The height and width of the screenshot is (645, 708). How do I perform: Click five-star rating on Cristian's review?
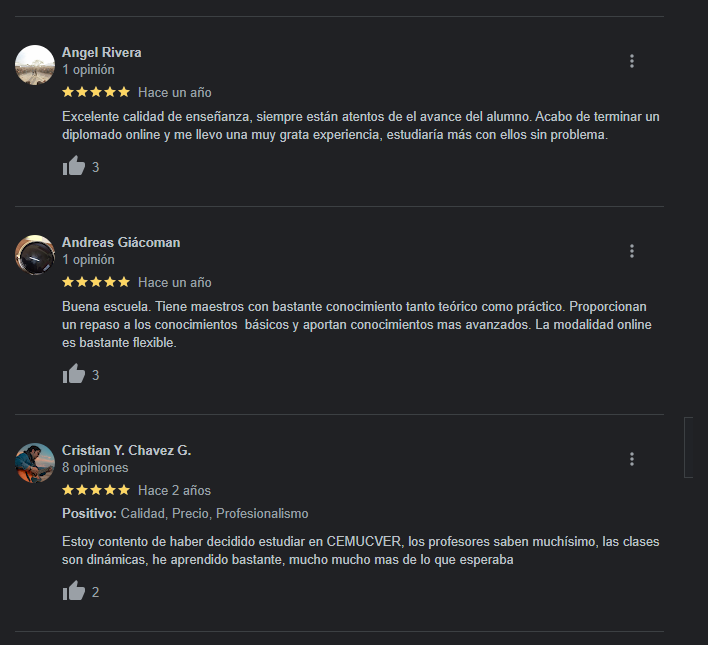click(x=96, y=490)
